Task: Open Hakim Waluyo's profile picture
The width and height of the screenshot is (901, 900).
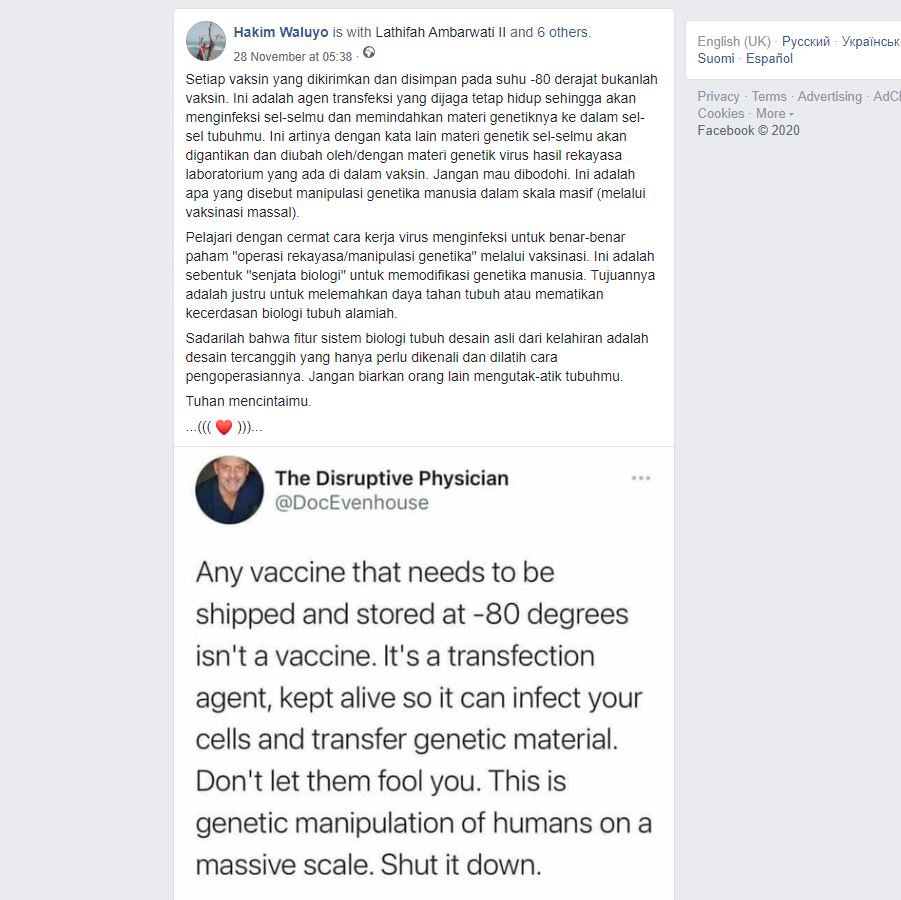Action: click(206, 41)
